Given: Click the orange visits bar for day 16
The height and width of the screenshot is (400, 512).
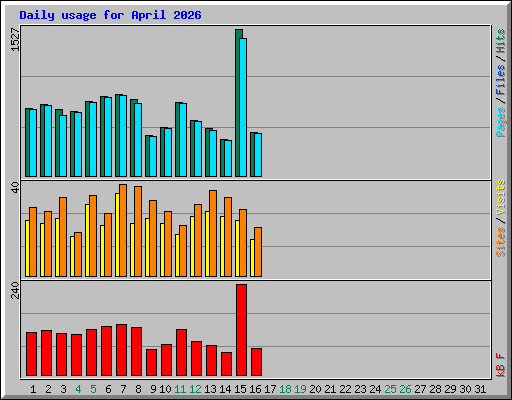Looking at the screenshot, I should coord(258,252).
